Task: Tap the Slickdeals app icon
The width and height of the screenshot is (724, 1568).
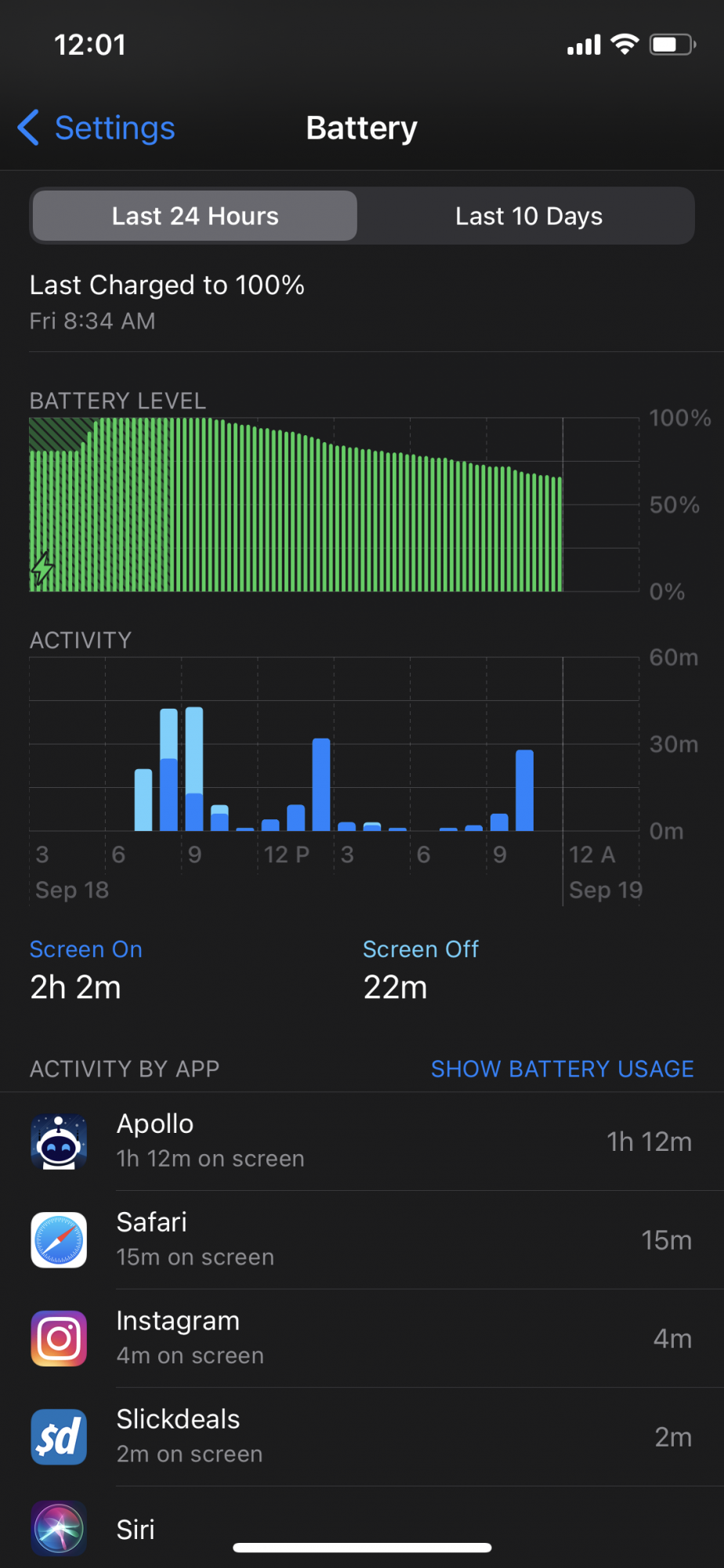Action: coord(59,1437)
